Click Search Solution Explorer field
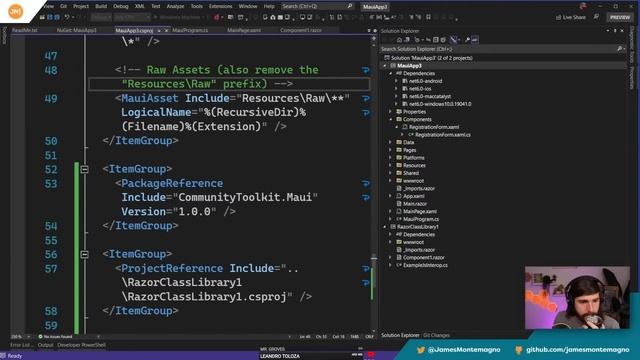 [503, 49]
